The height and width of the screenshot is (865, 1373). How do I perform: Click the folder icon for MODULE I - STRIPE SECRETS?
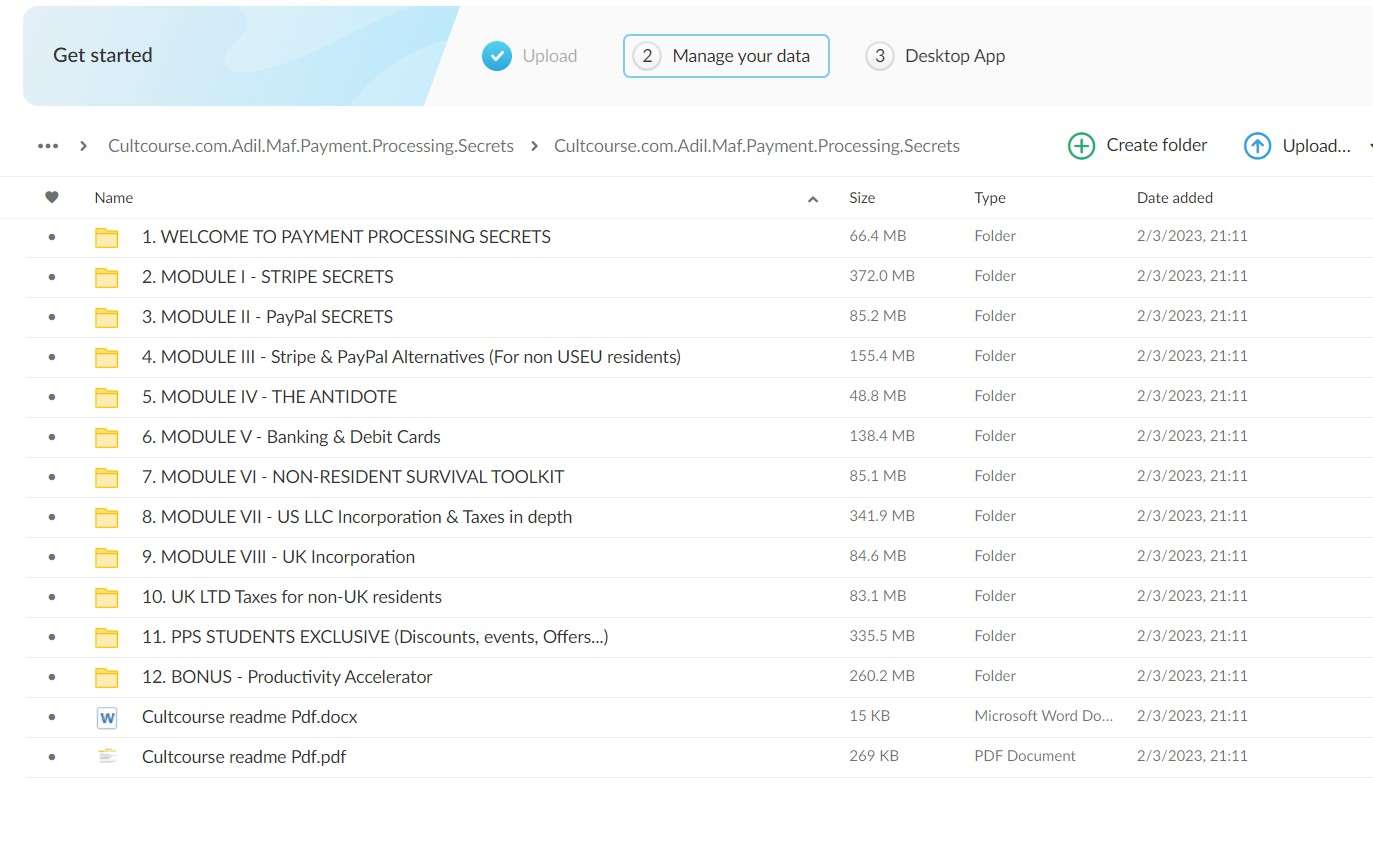[x=107, y=277]
